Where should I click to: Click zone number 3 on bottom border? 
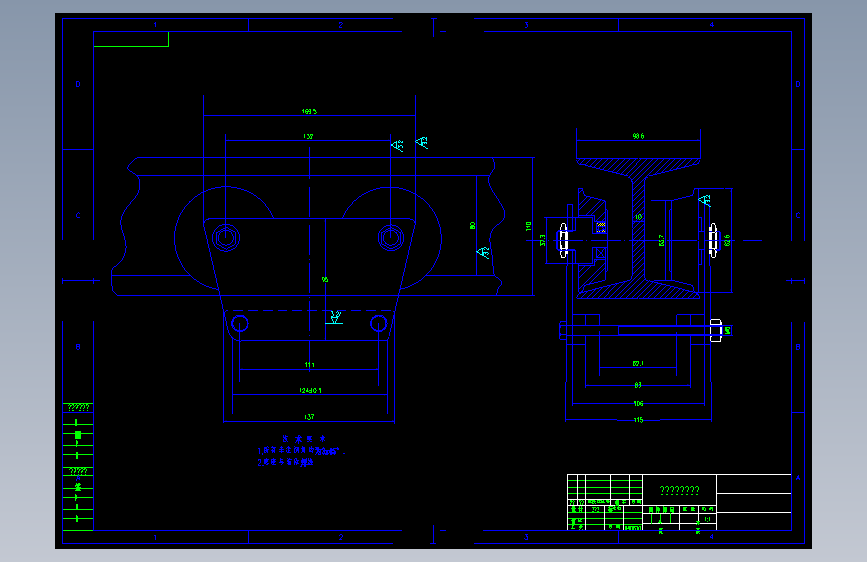[x=526, y=537]
